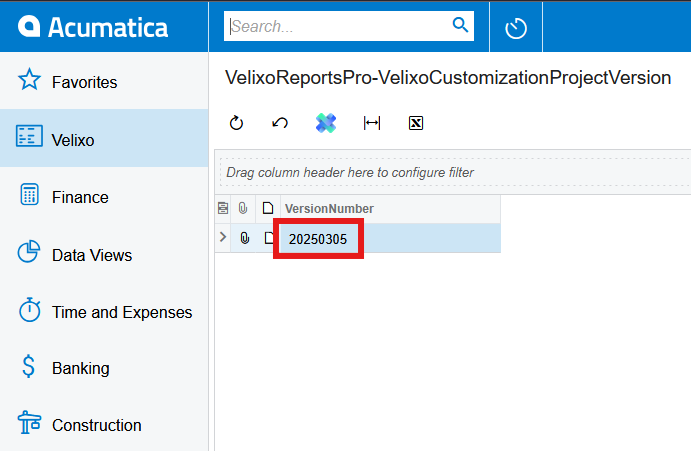
Task: Open the recent history clock icon
Action: tap(516, 28)
